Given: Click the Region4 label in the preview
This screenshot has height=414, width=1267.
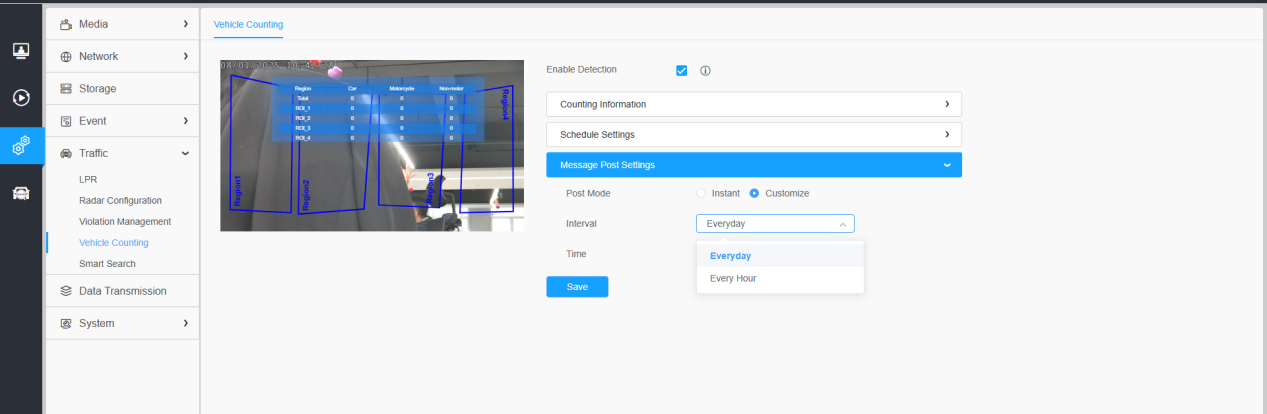Looking at the screenshot, I should click(x=505, y=104).
